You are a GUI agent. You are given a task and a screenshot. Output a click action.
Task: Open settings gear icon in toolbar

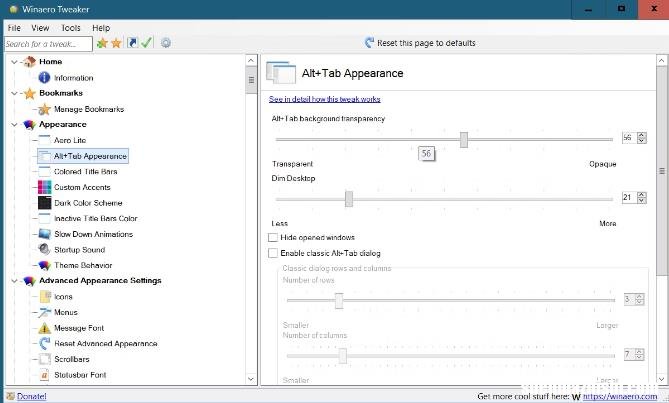point(166,43)
